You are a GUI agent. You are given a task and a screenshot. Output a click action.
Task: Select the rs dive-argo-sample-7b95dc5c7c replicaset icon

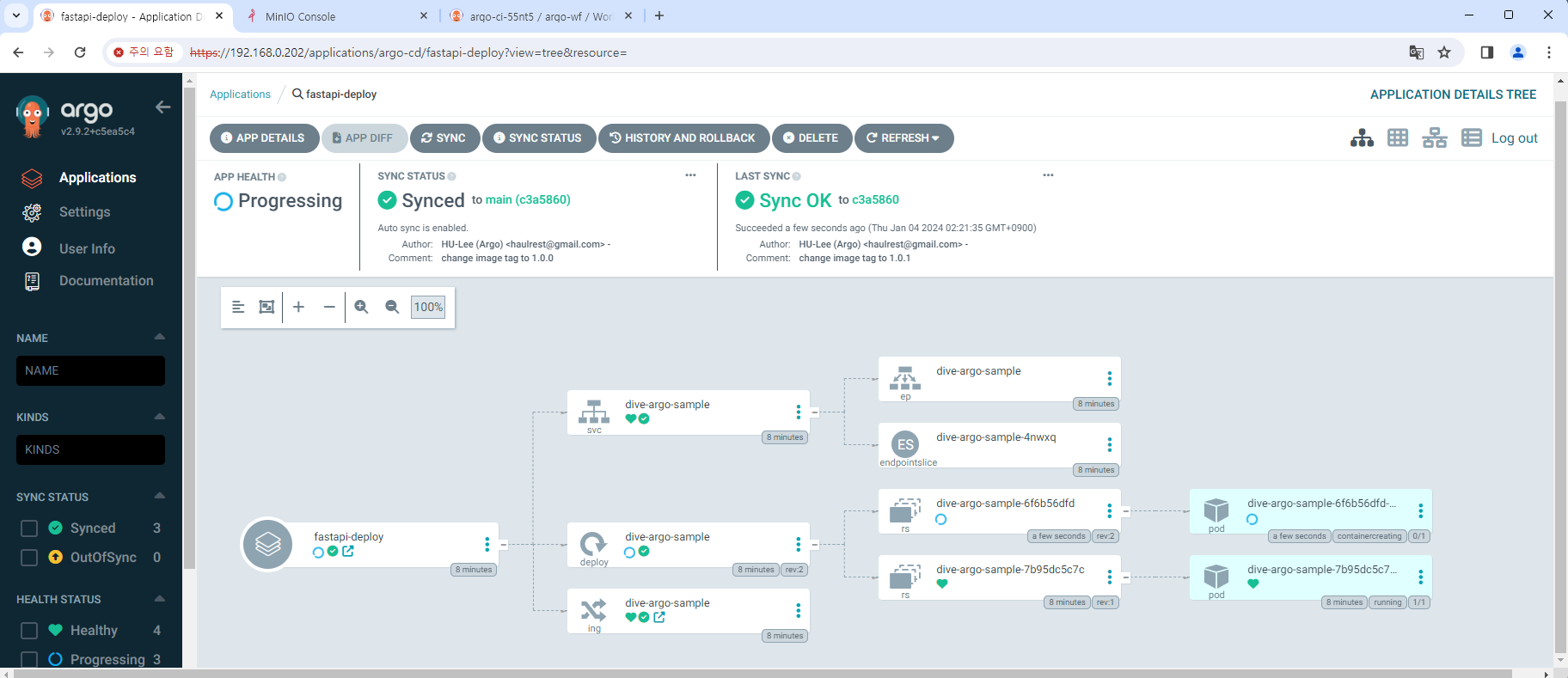coord(905,577)
